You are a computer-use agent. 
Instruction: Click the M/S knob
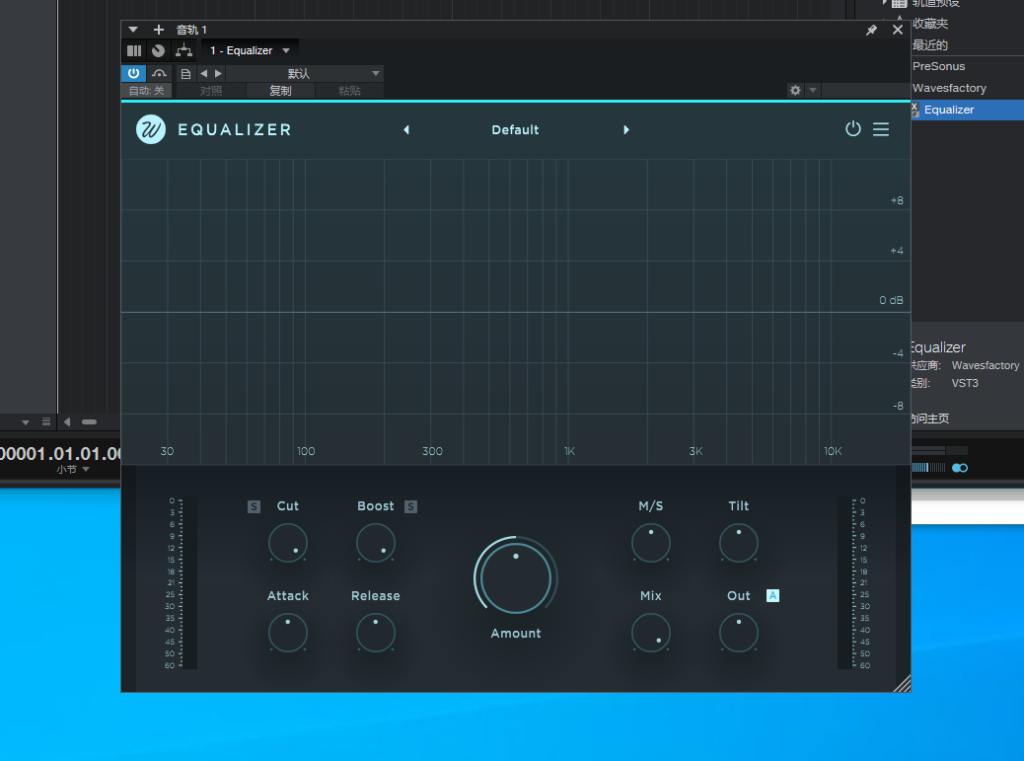[650, 543]
